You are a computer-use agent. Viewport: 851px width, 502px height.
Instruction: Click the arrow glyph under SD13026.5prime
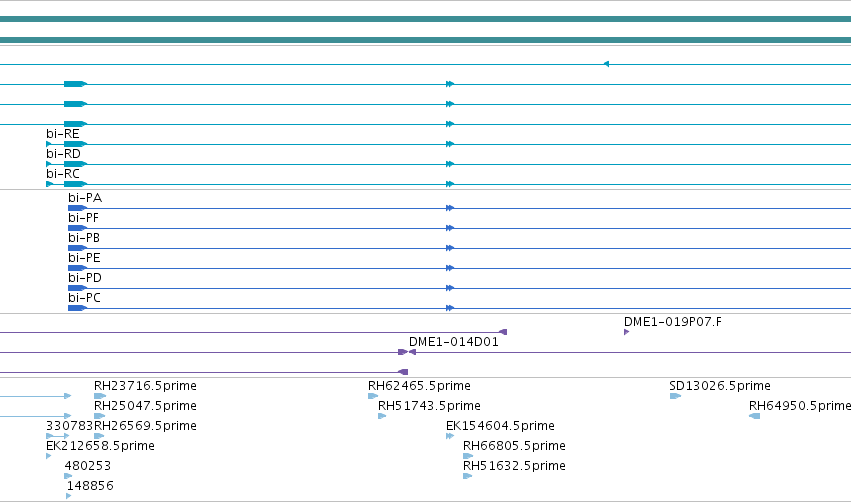pyautogui.click(x=675, y=396)
